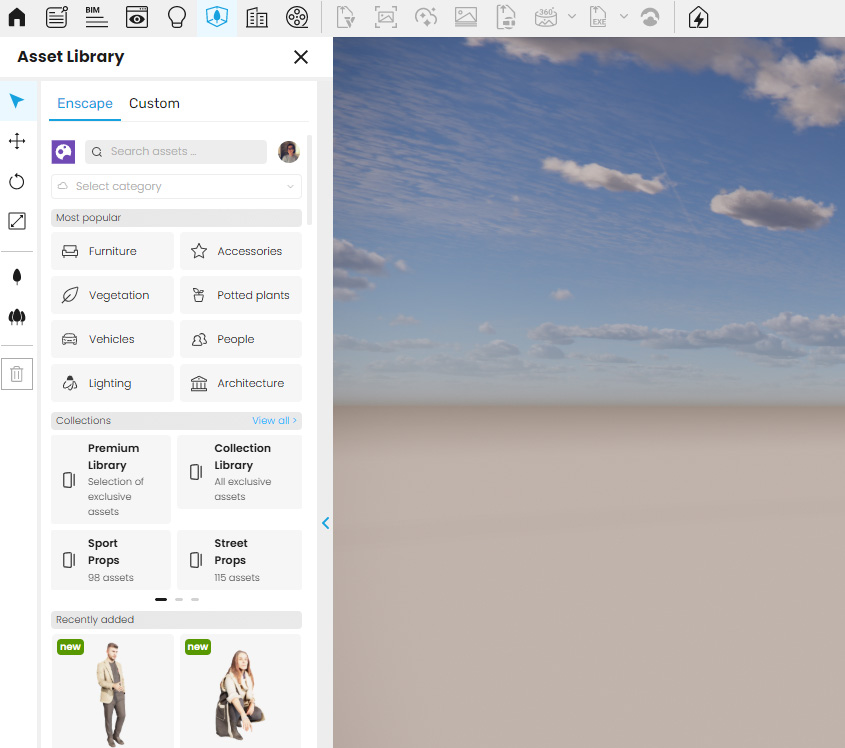Select the standing man asset thumbnail
The height and width of the screenshot is (748, 845).
pos(112,691)
